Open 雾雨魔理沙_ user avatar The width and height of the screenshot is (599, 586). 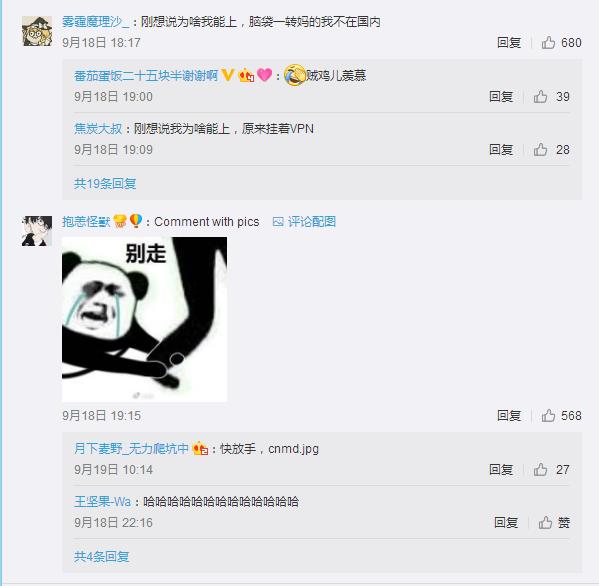click(37, 31)
